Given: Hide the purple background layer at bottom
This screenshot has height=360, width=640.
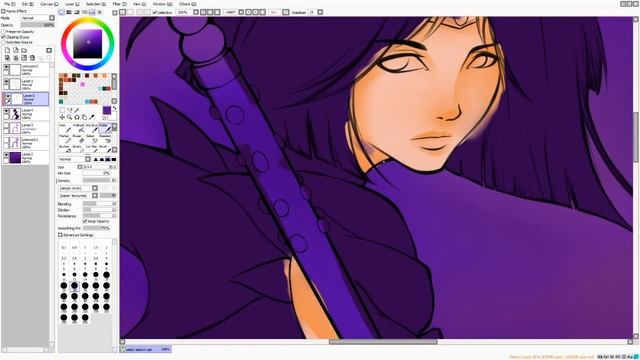Looking at the screenshot, I should [6, 156].
